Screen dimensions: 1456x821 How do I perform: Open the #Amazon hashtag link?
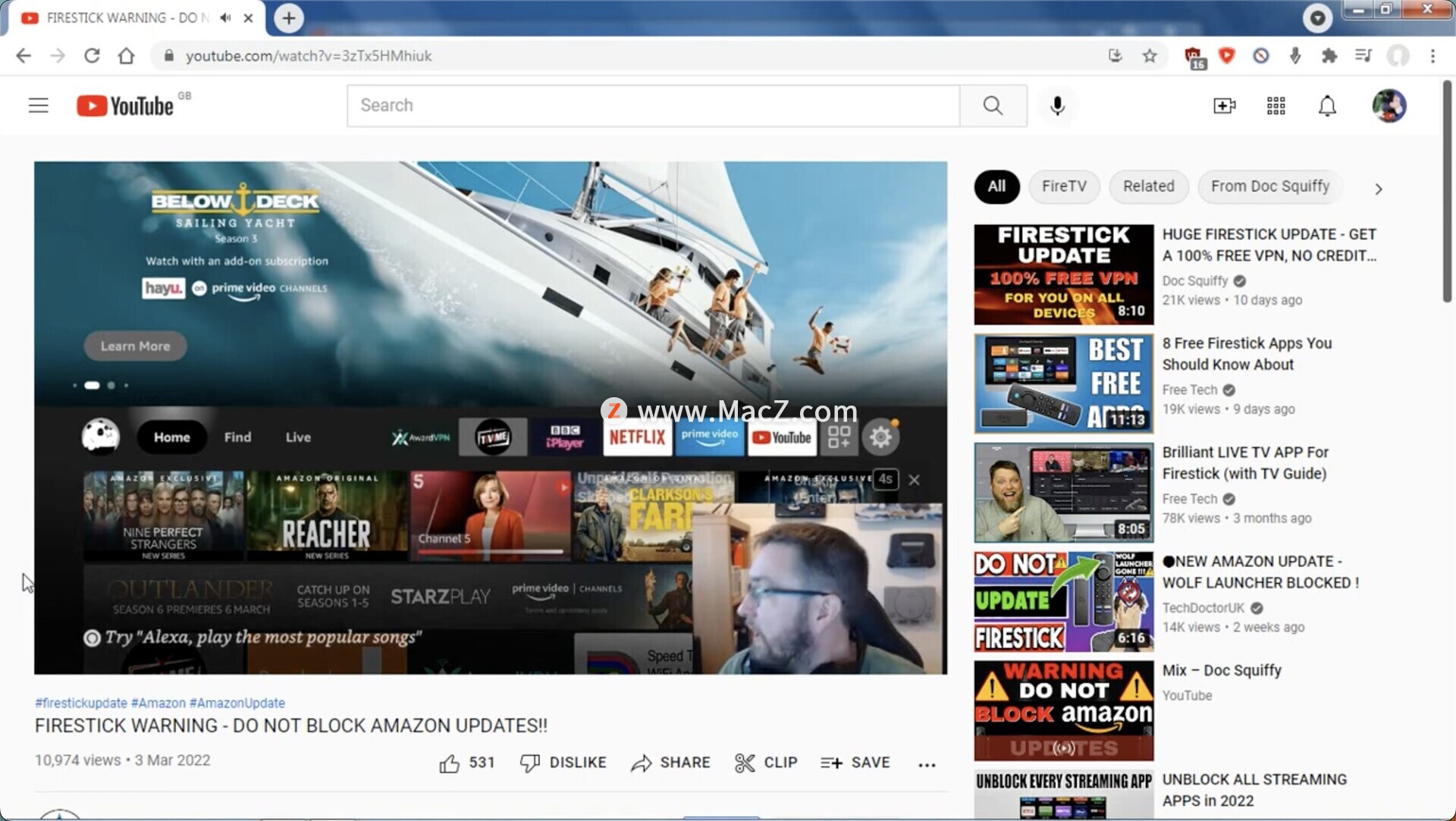pyautogui.click(x=158, y=703)
